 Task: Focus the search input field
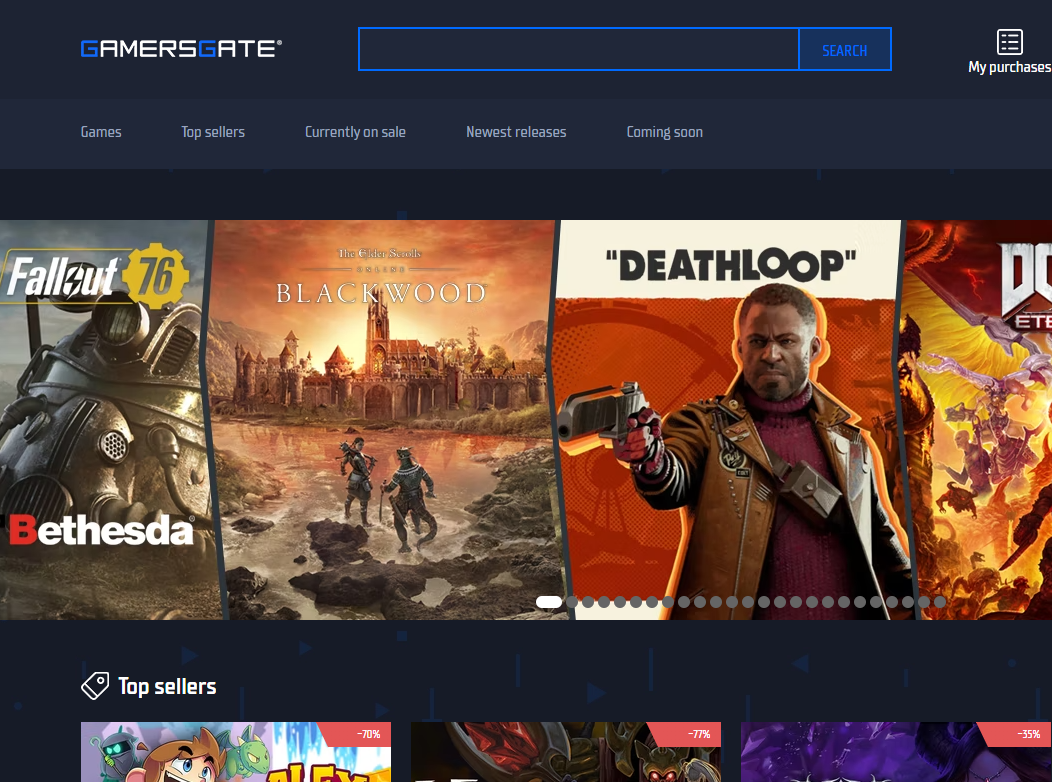click(x=578, y=50)
